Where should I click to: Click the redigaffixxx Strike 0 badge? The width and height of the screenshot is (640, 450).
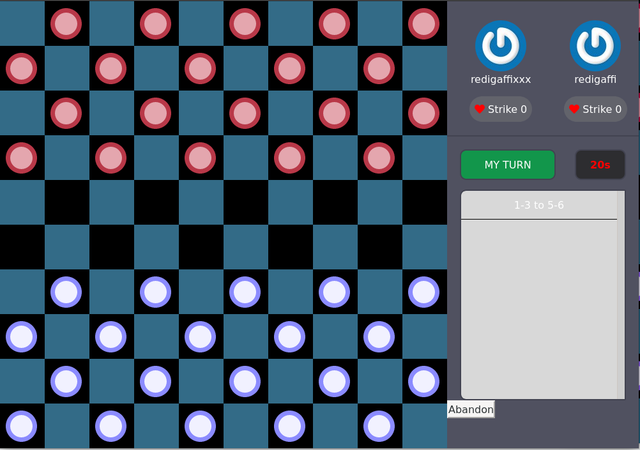[x=500, y=109]
